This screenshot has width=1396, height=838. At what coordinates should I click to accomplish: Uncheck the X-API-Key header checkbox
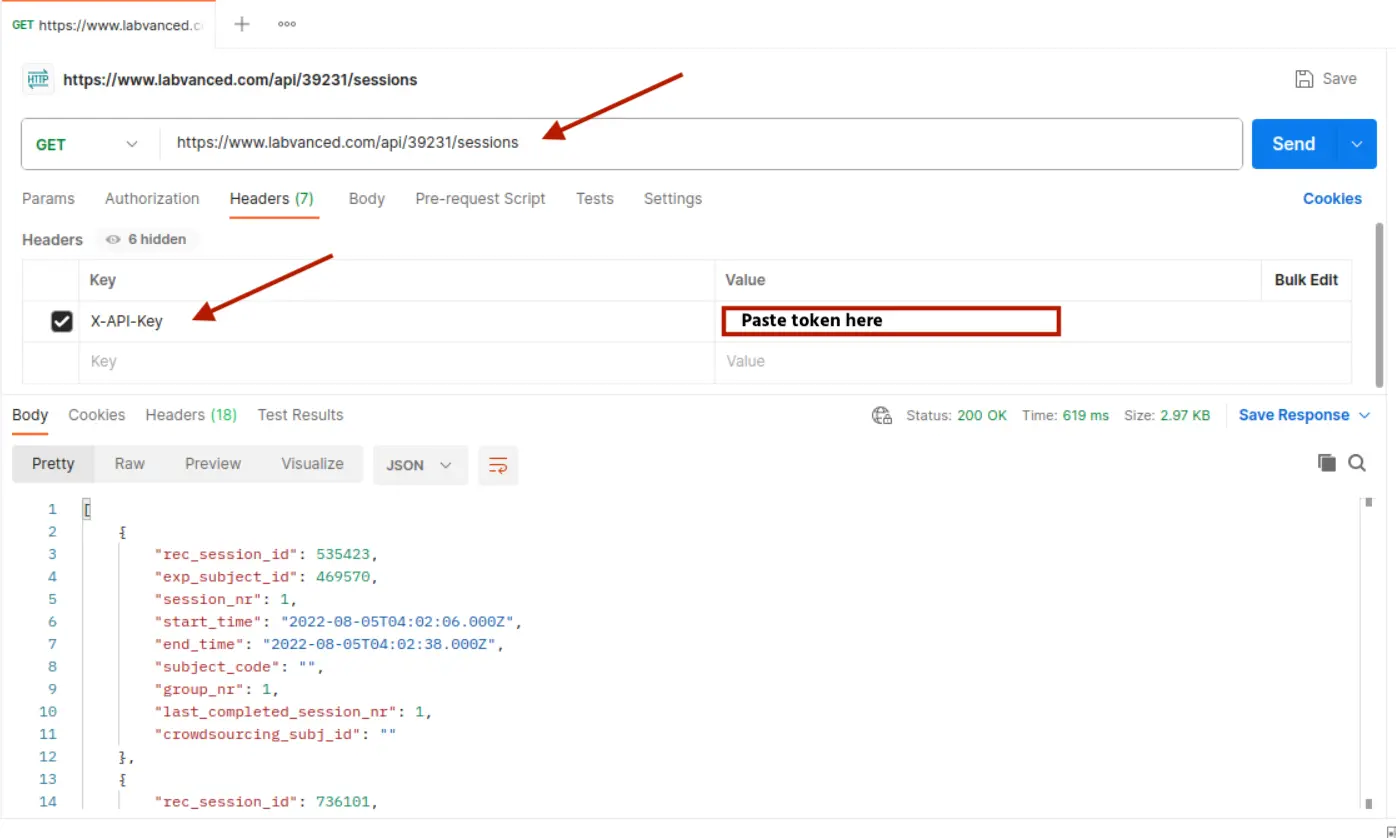(62, 320)
